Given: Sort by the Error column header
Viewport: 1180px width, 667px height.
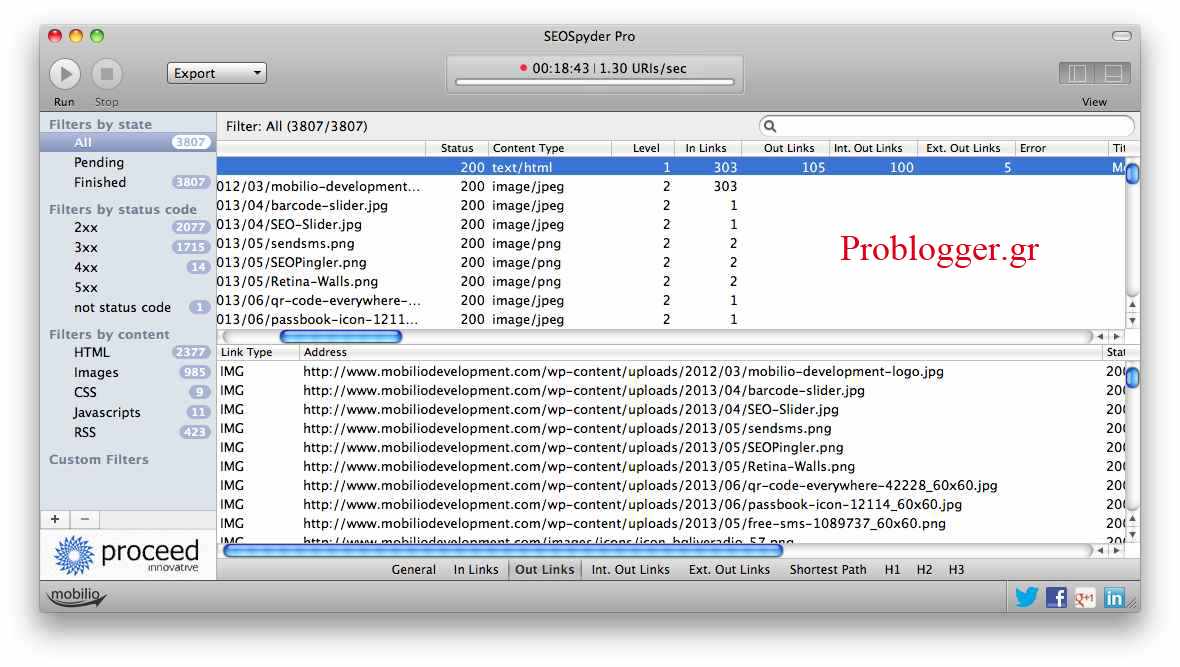Looking at the screenshot, I should click(x=1060, y=148).
